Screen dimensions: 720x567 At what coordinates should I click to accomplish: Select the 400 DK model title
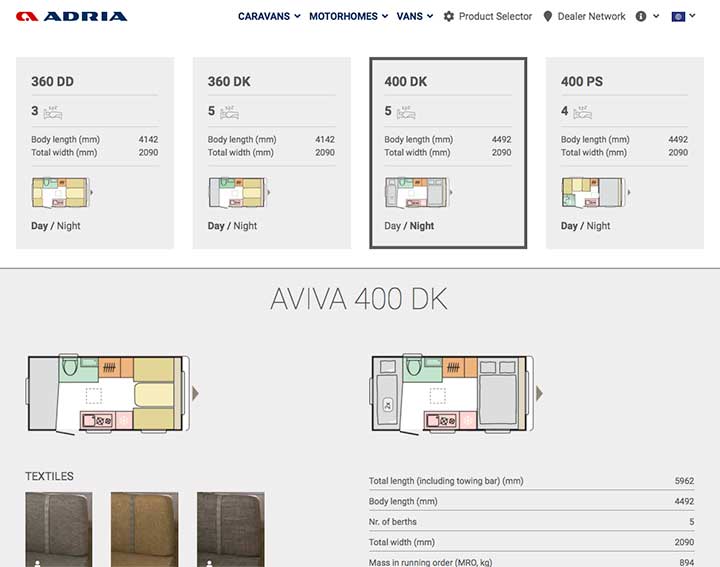tap(405, 82)
